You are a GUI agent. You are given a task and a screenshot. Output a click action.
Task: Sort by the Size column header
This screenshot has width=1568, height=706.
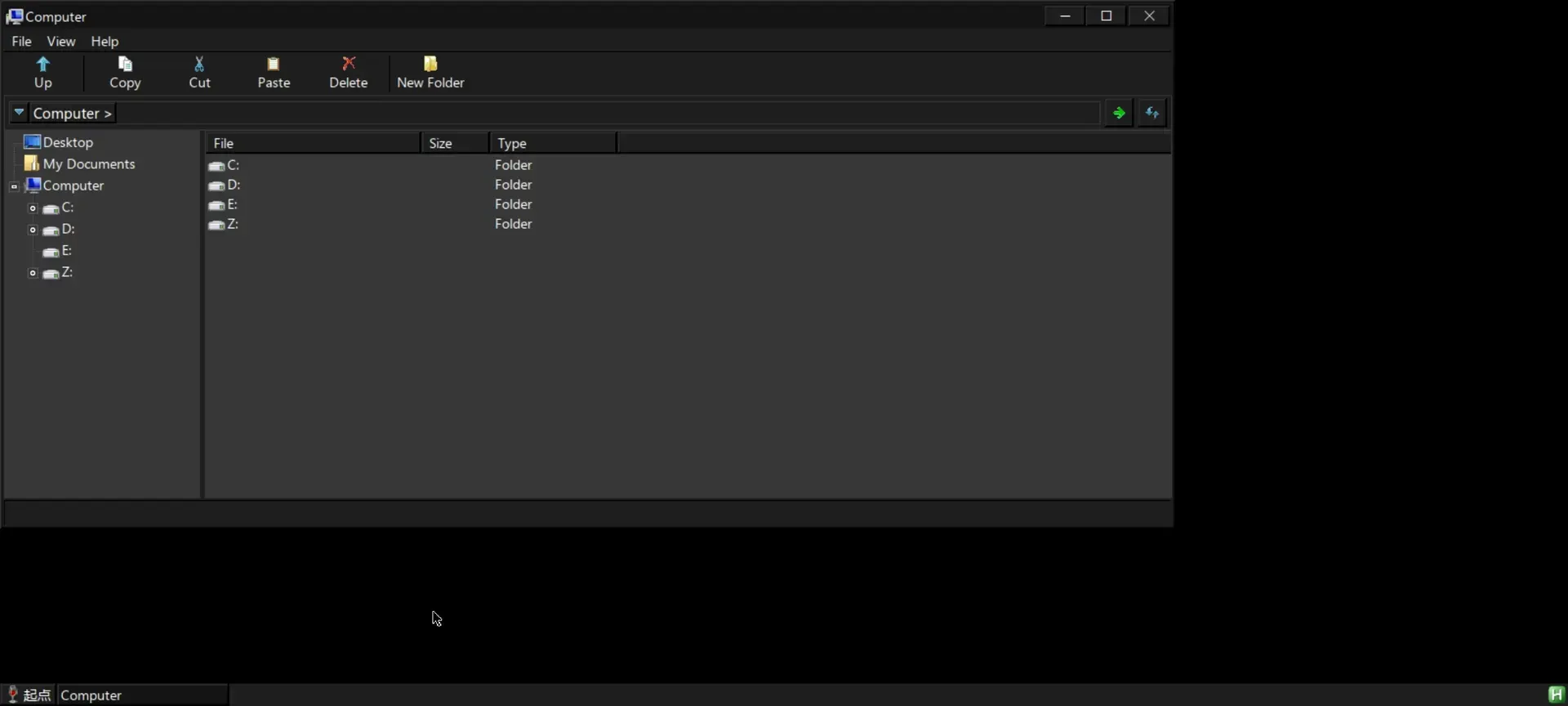click(x=455, y=143)
